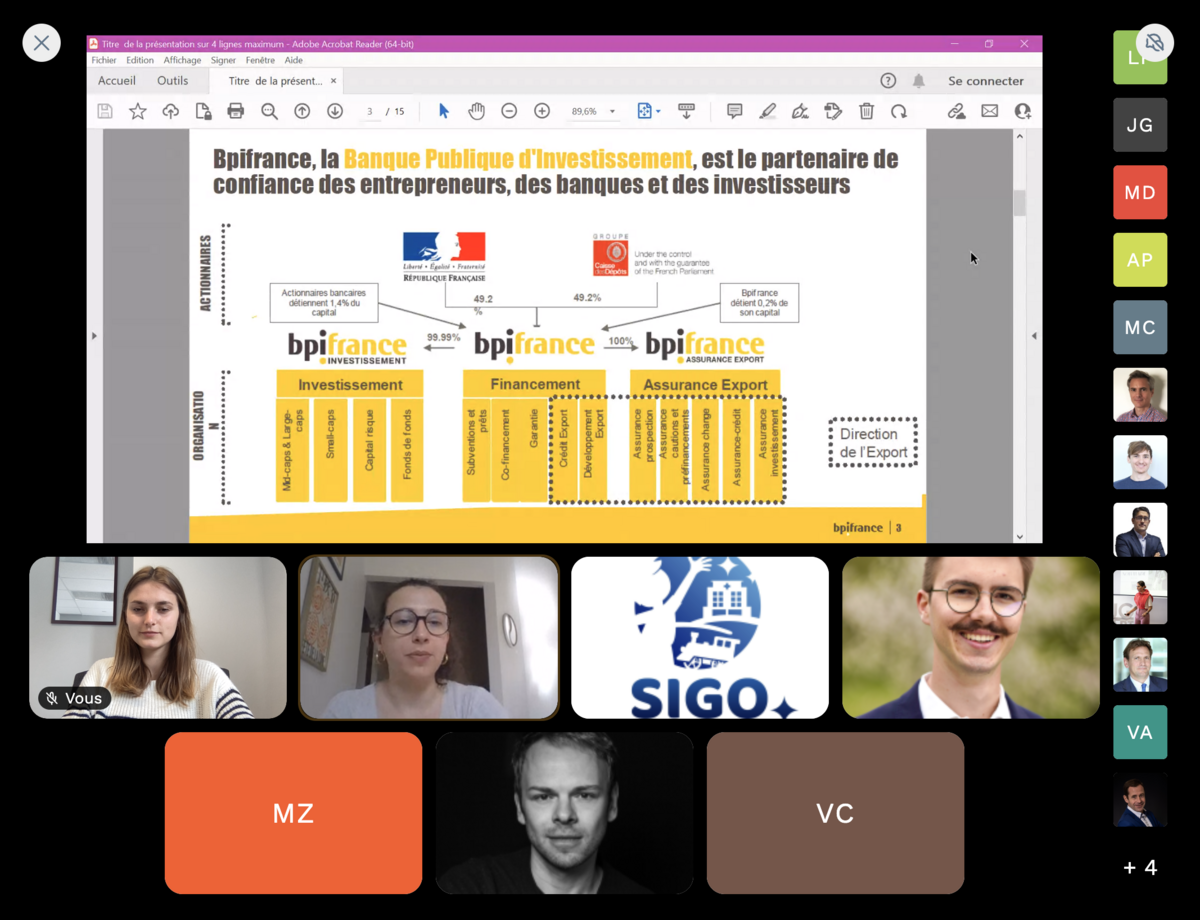Open the 89,6% zoom level dropdown
Screen dimensions: 1200x920
pyautogui.click(x=612, y=112)
